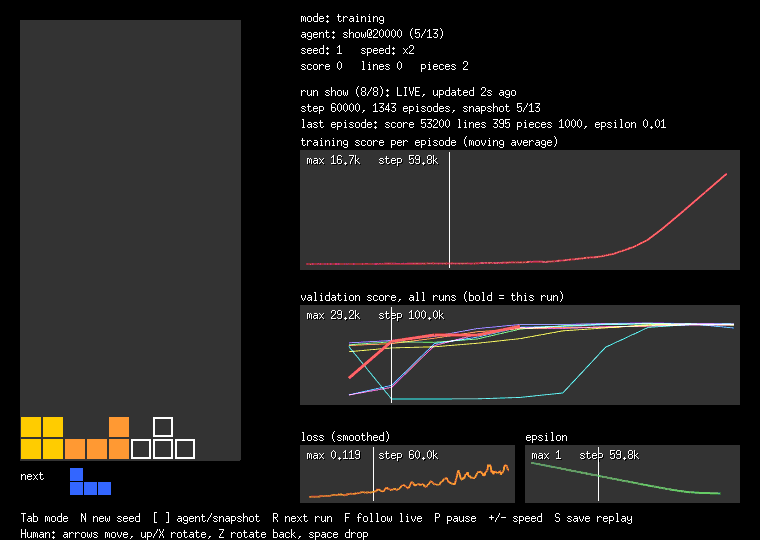760x540 pixels.
Task: Click the '[ ] agent/snapshot' hint
Action: point(206,518)
